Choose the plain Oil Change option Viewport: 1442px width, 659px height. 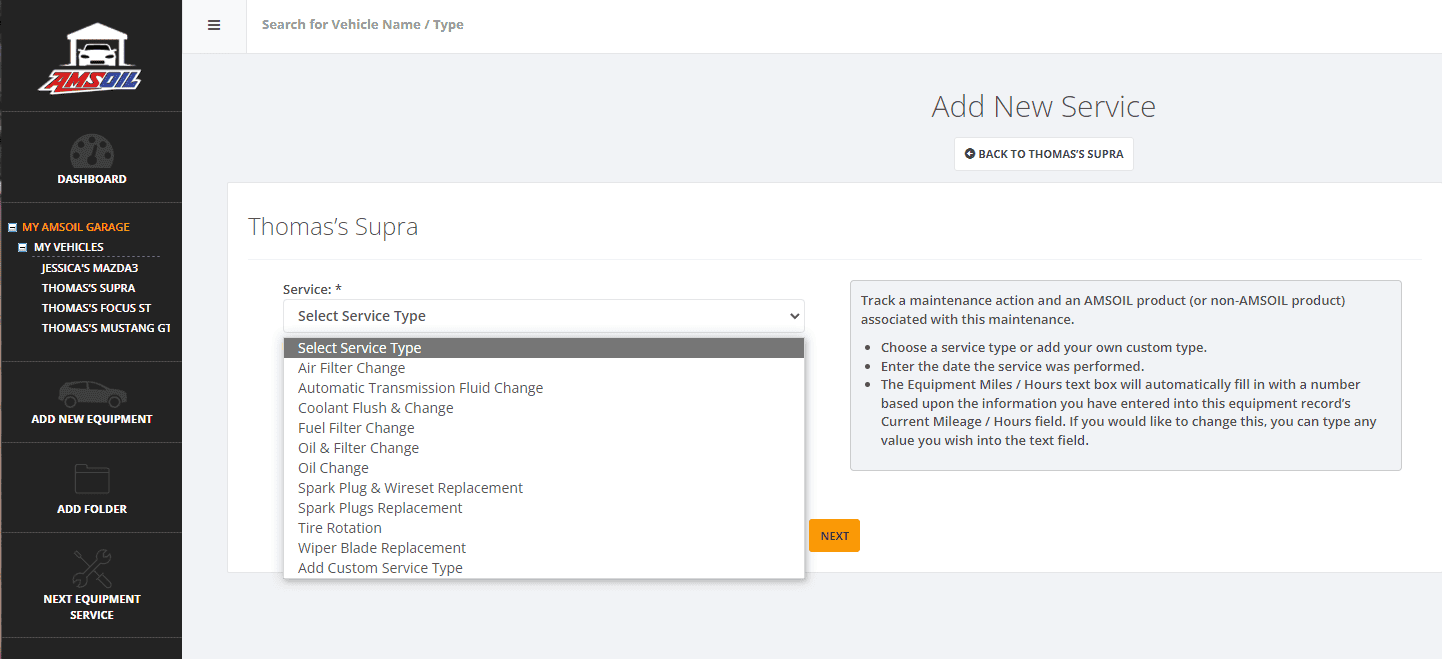tap(544, 468)
